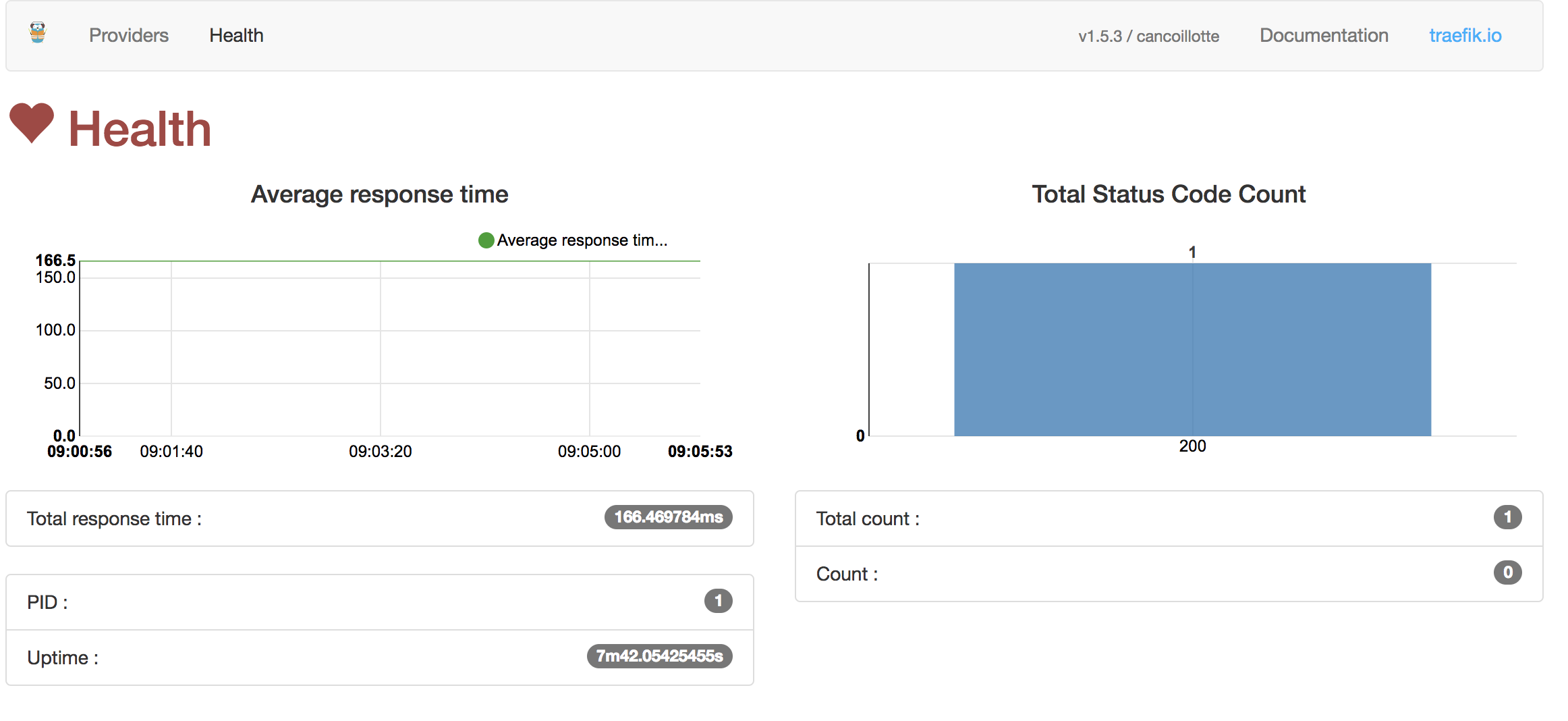Click the Average response tim... legend label
Viewport: 1568px width, 721px height.
coord(582,240)
